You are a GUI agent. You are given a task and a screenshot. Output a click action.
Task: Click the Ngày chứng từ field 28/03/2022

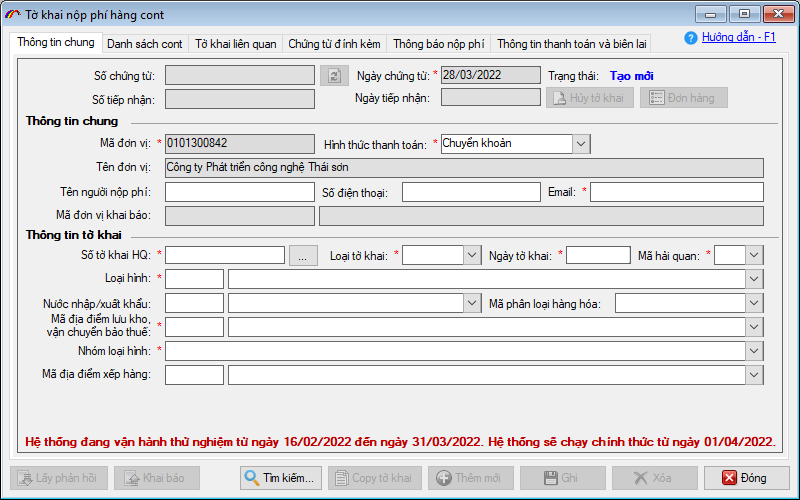(490, 75)
